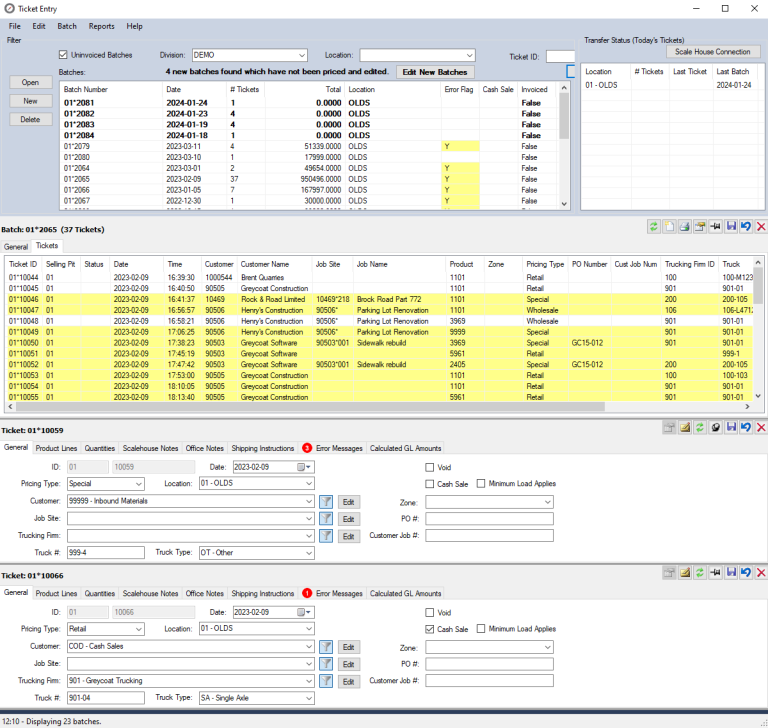Click the tickets grid horizontal scrollbar
This screenshot has height=728, width=768.
tap(379, 407)
